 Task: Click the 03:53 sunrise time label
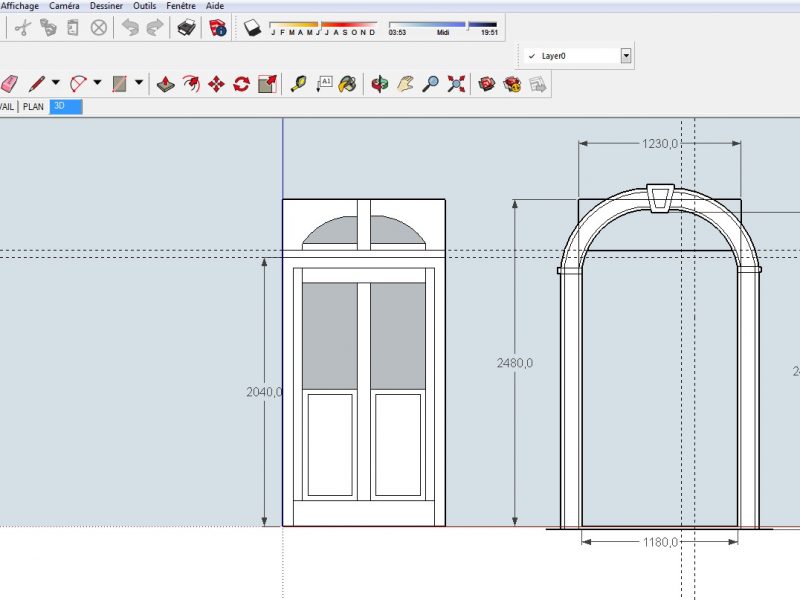(x=397, y=33)
